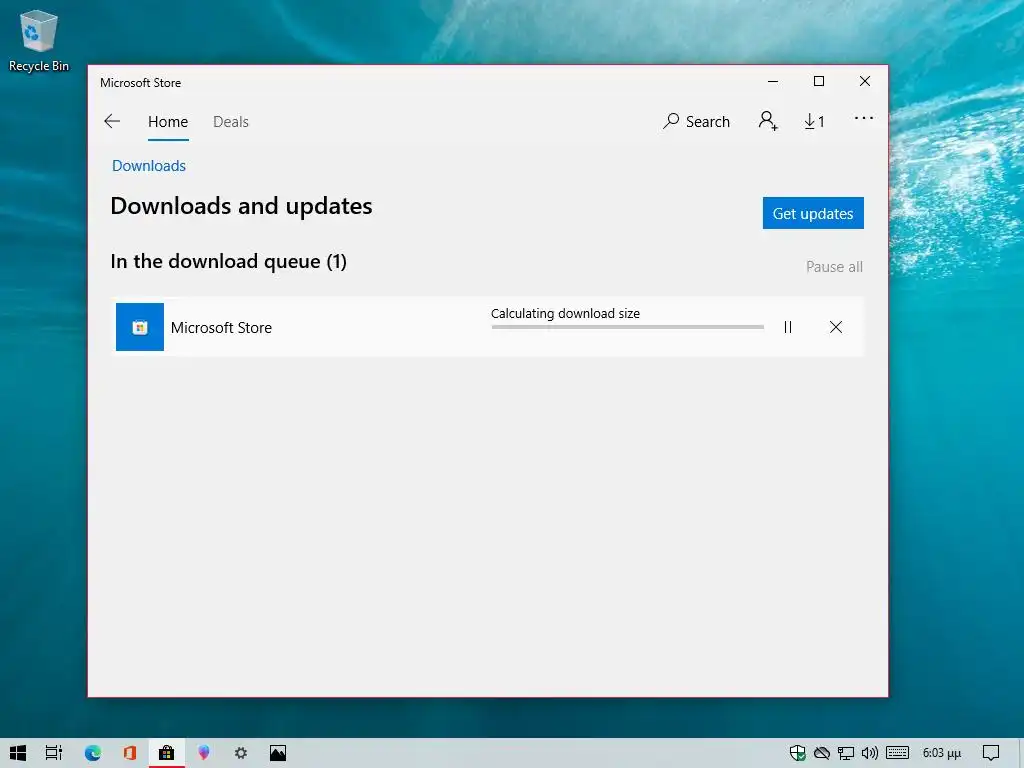Click the Microsoft Store app tile icon
The width and height of the screenshot is (1024, 768).
pos(140,327)
